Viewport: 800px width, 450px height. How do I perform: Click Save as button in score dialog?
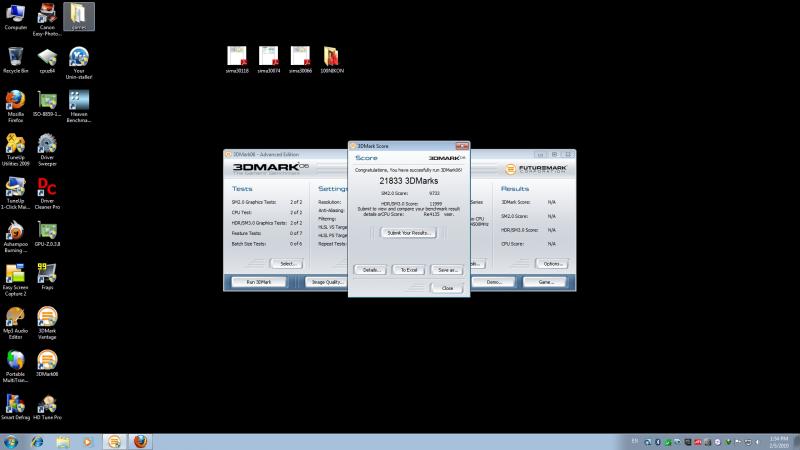coord(447,270)
